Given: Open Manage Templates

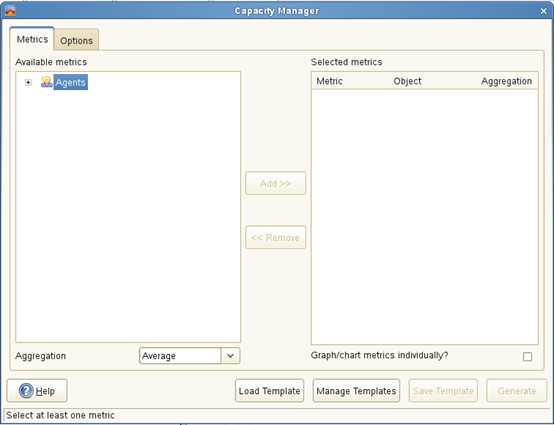Looking at the screenshot, I should [356, 391].
